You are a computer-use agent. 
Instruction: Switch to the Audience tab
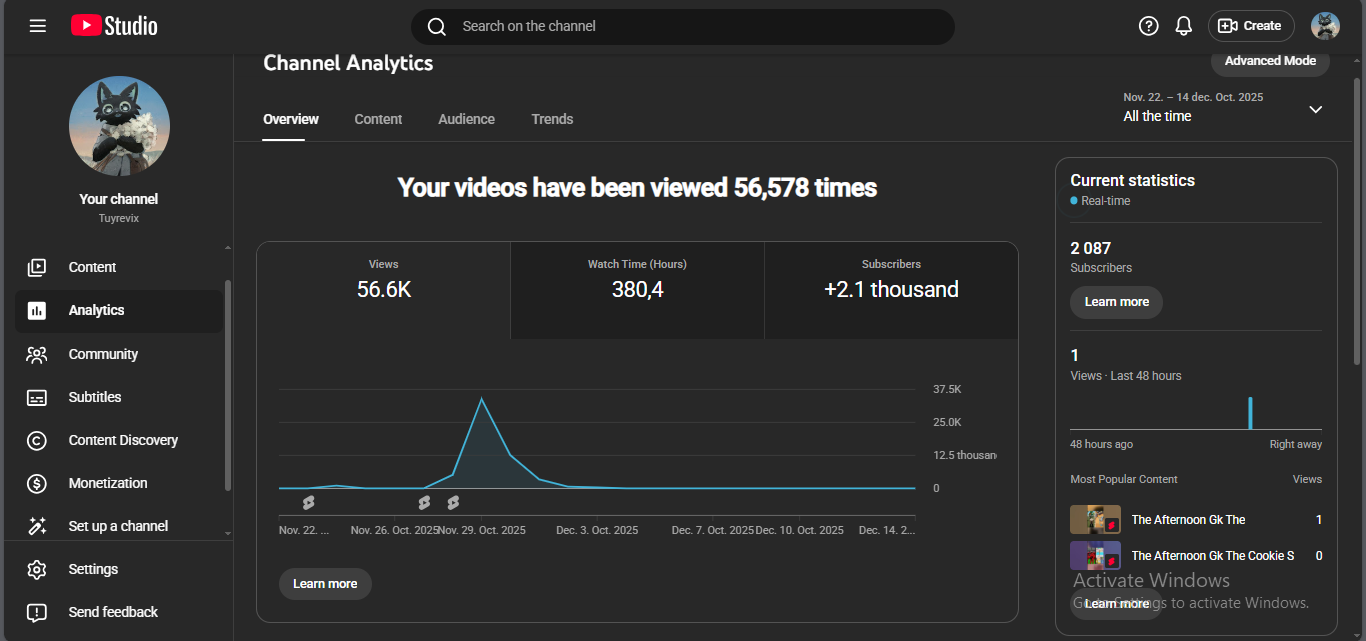(466, 119)
